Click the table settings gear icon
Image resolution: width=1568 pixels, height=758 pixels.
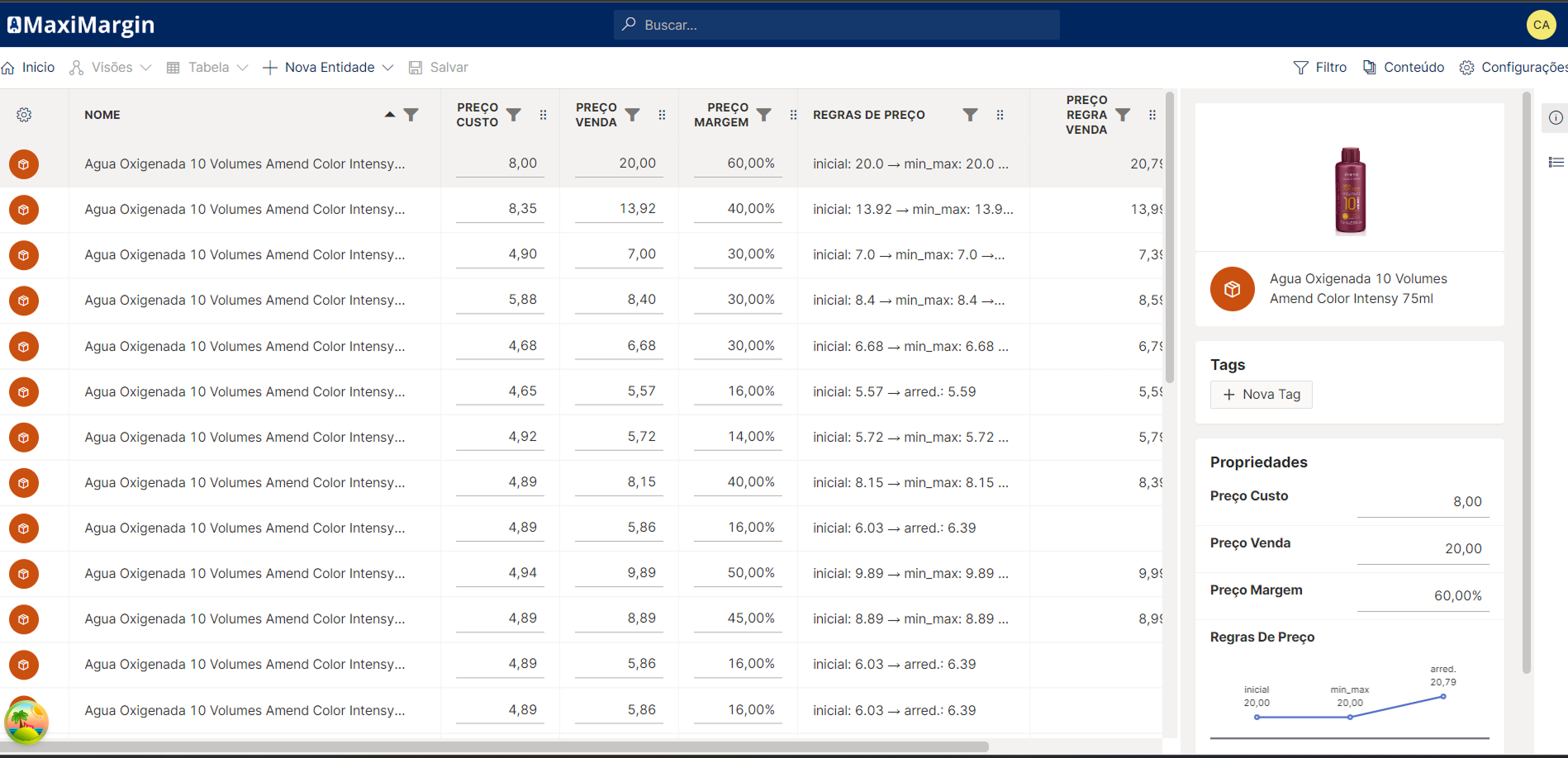point(24,115)
